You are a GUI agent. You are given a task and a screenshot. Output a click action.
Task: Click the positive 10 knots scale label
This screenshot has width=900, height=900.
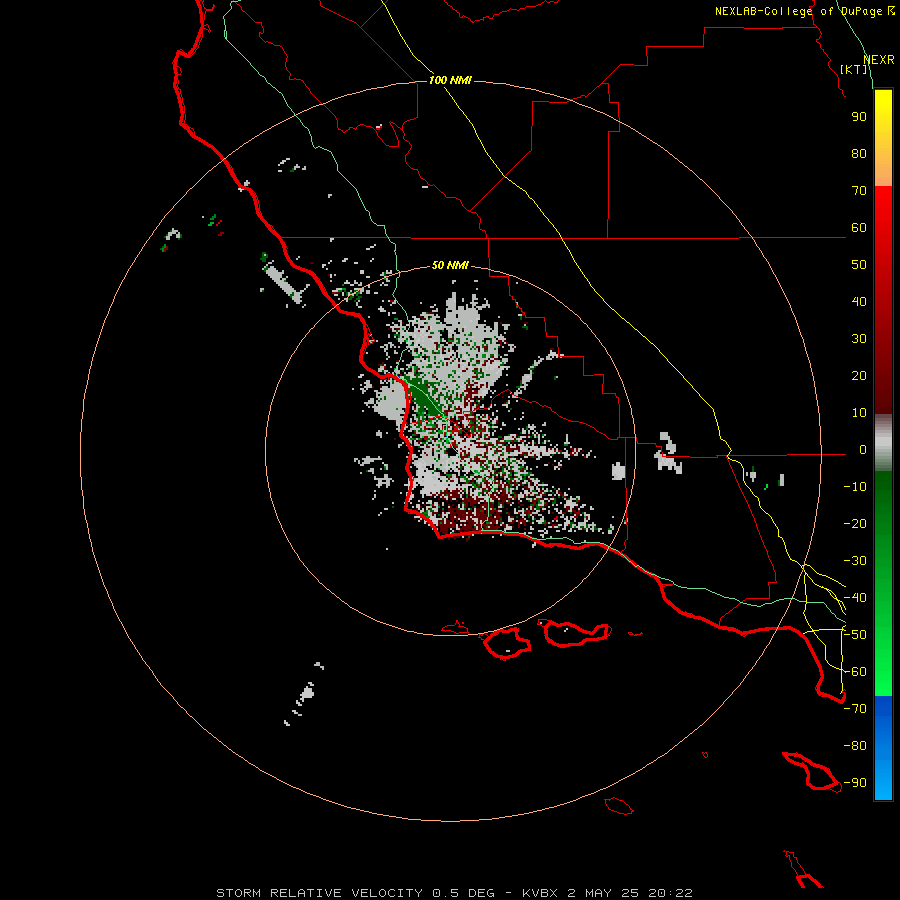tap(859, 413)
